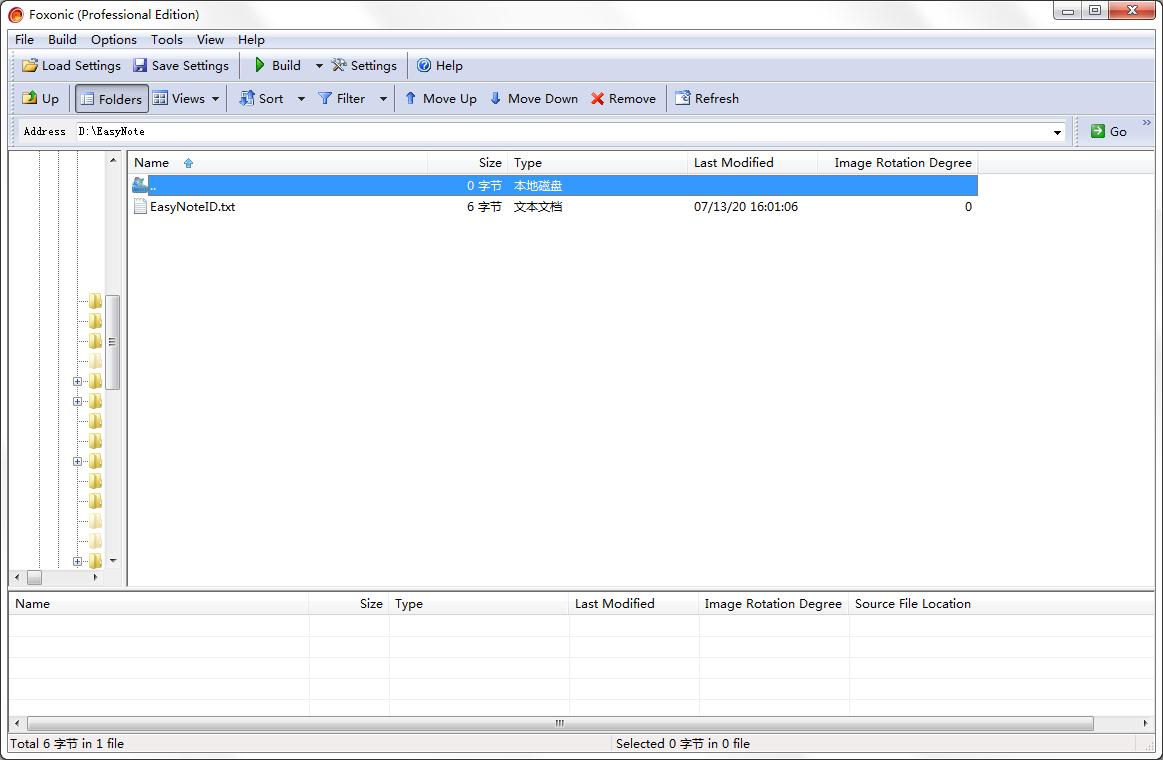Viewport: 1163px width, 760px height.
Task: Click the Sort toolbar button
Action: pyautogui.click(x=262, y=99)
